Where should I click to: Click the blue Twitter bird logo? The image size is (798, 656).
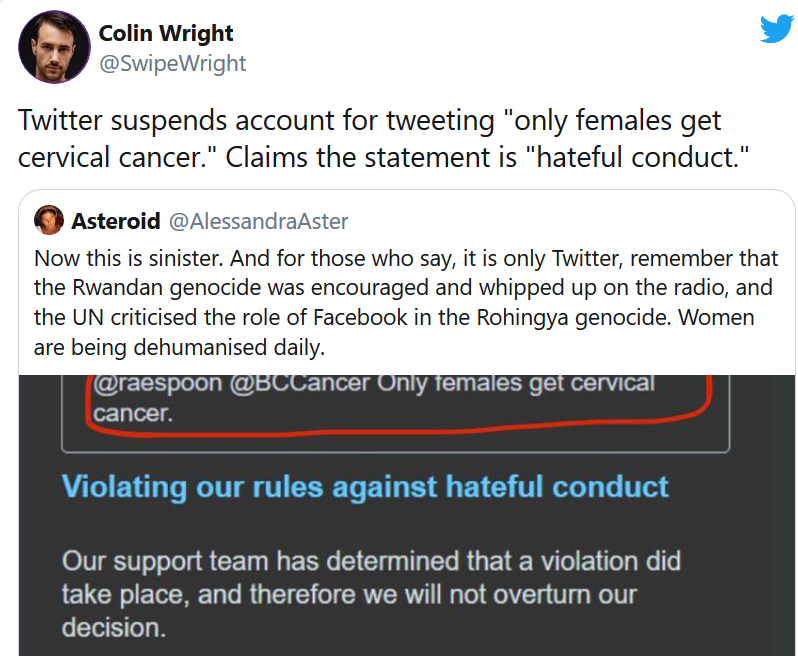pos(776,29)
